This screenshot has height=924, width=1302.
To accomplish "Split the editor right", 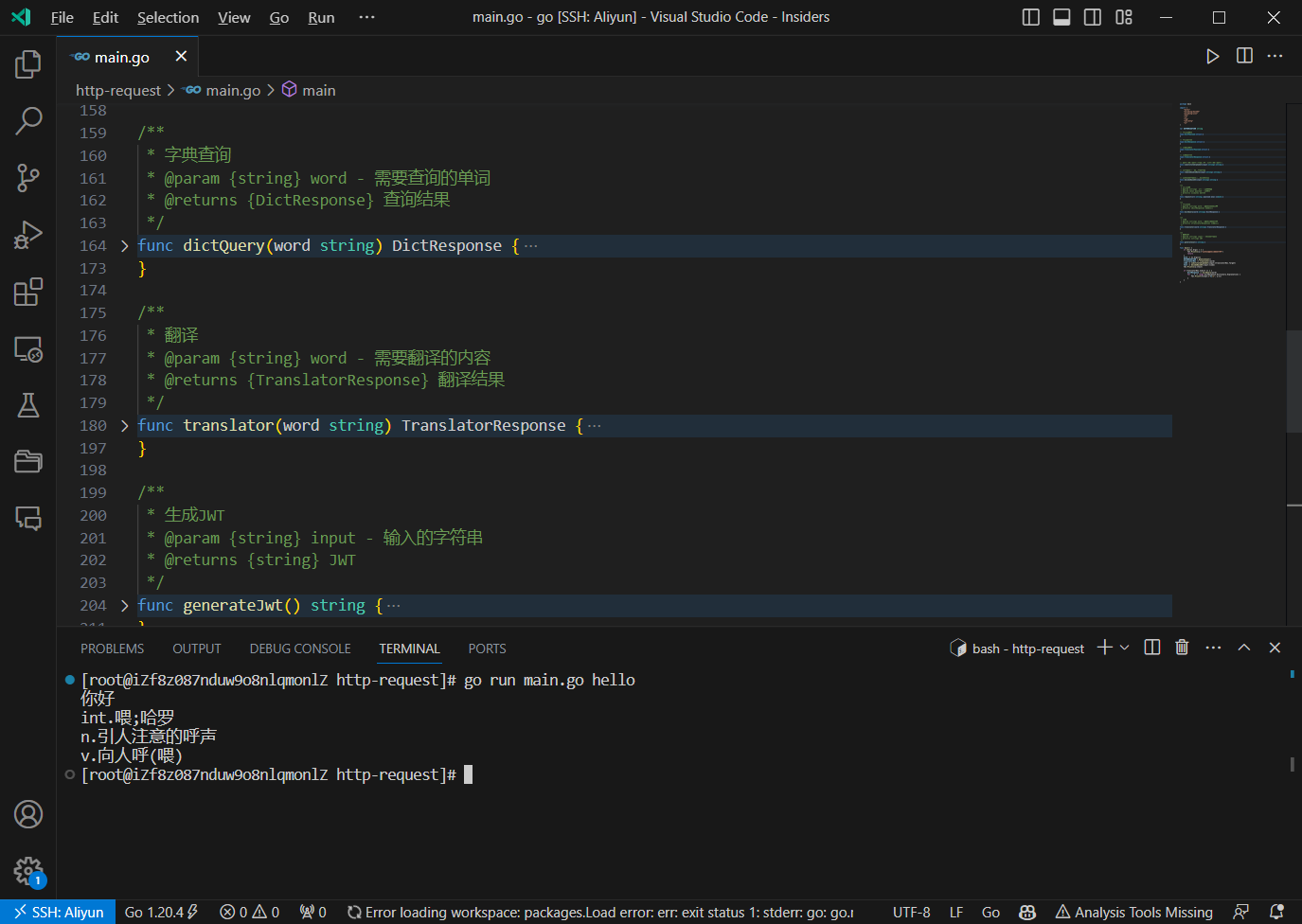I will pyautogui.click(x=1244, y=56).
